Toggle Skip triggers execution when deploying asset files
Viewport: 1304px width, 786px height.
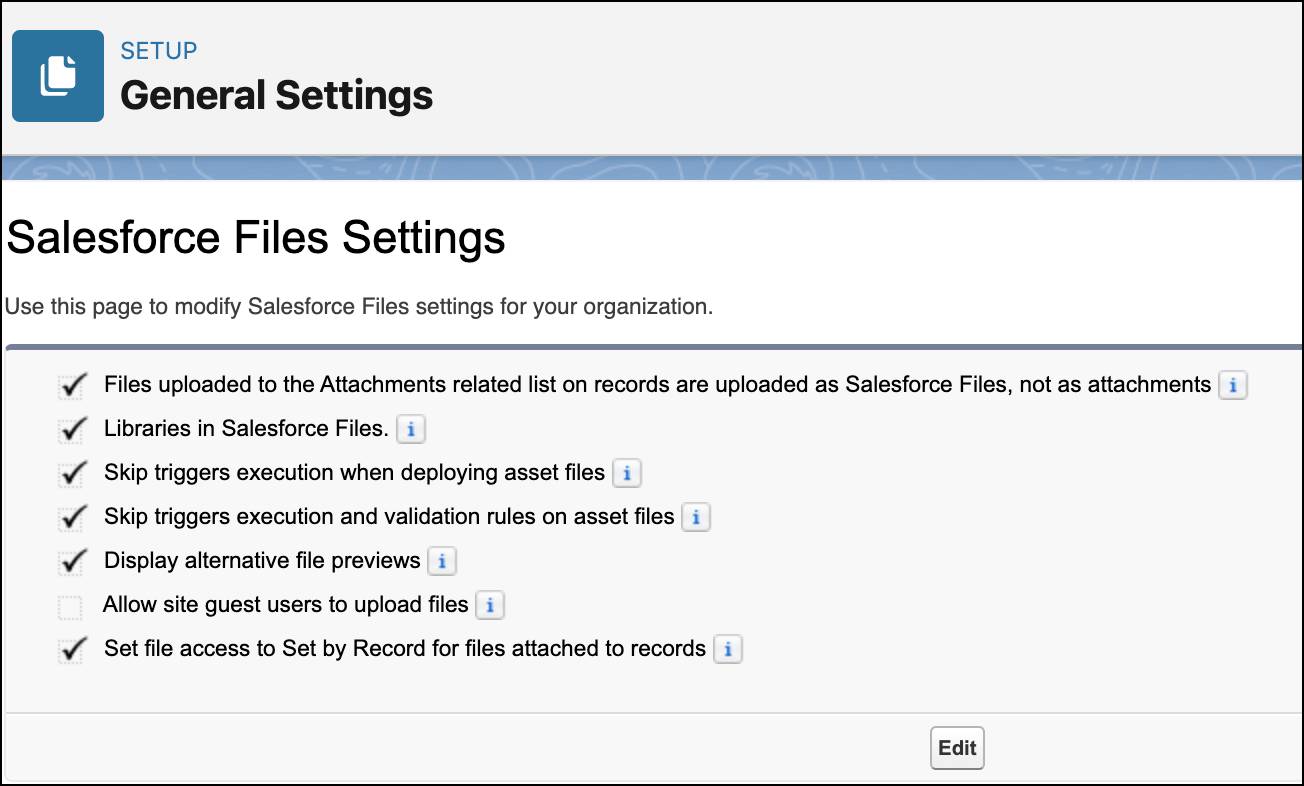click(x=71, y=474)
